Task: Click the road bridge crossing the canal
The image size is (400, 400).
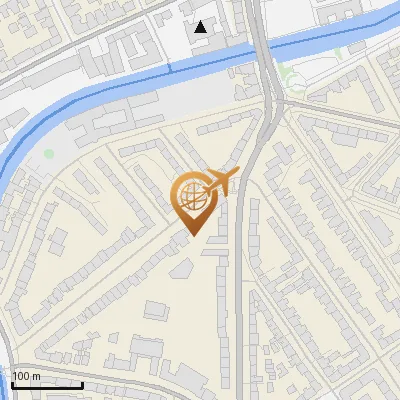Action: click(263, 47)
